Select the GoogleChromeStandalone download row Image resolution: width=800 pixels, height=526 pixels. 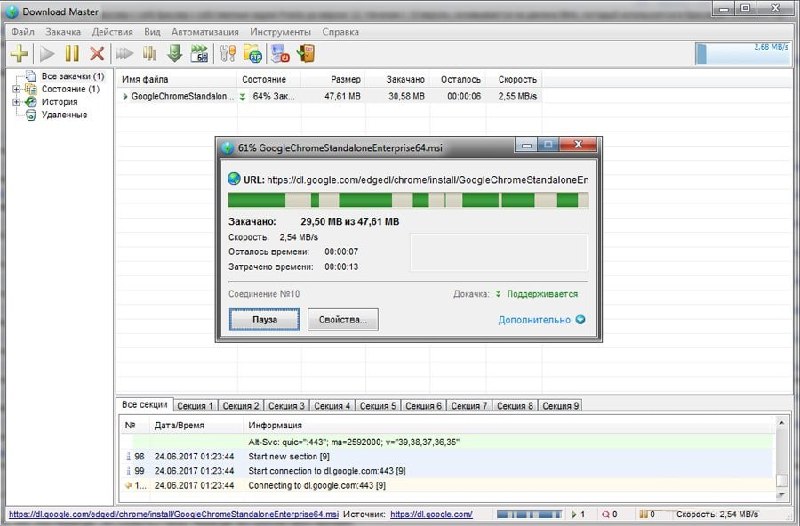pos(330,96)
